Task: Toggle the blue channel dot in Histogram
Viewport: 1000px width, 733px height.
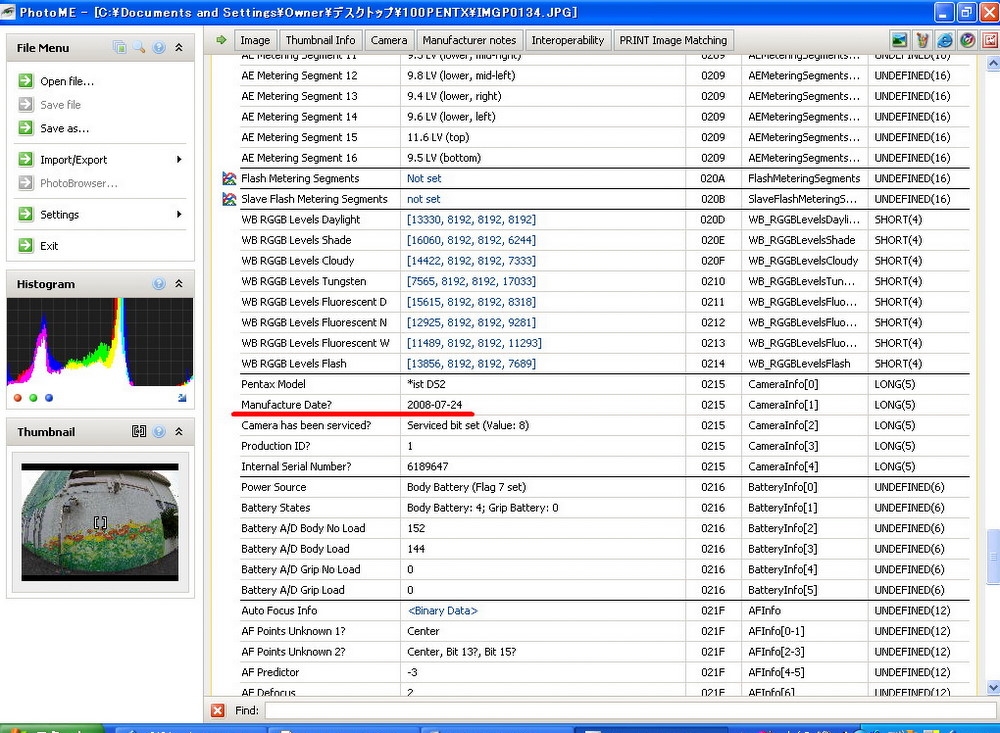Action: (49, 398)
